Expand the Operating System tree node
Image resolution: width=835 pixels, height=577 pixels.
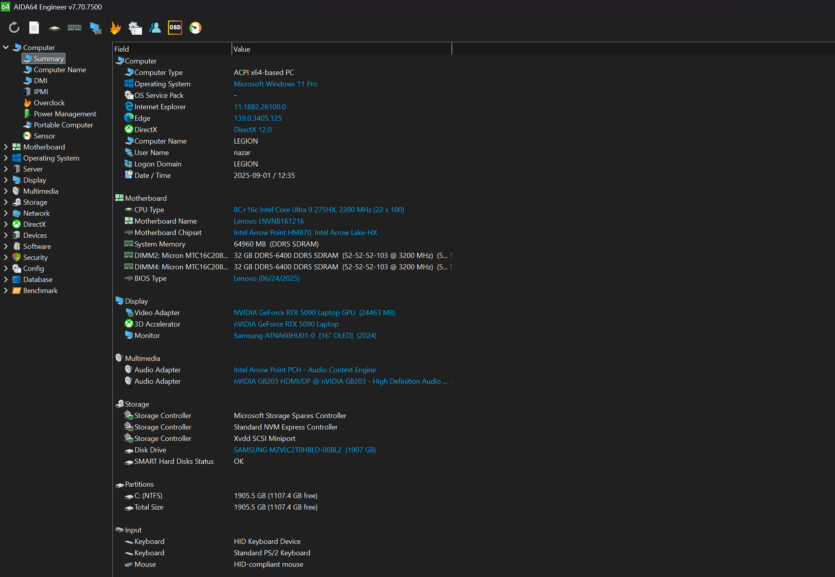6,158
